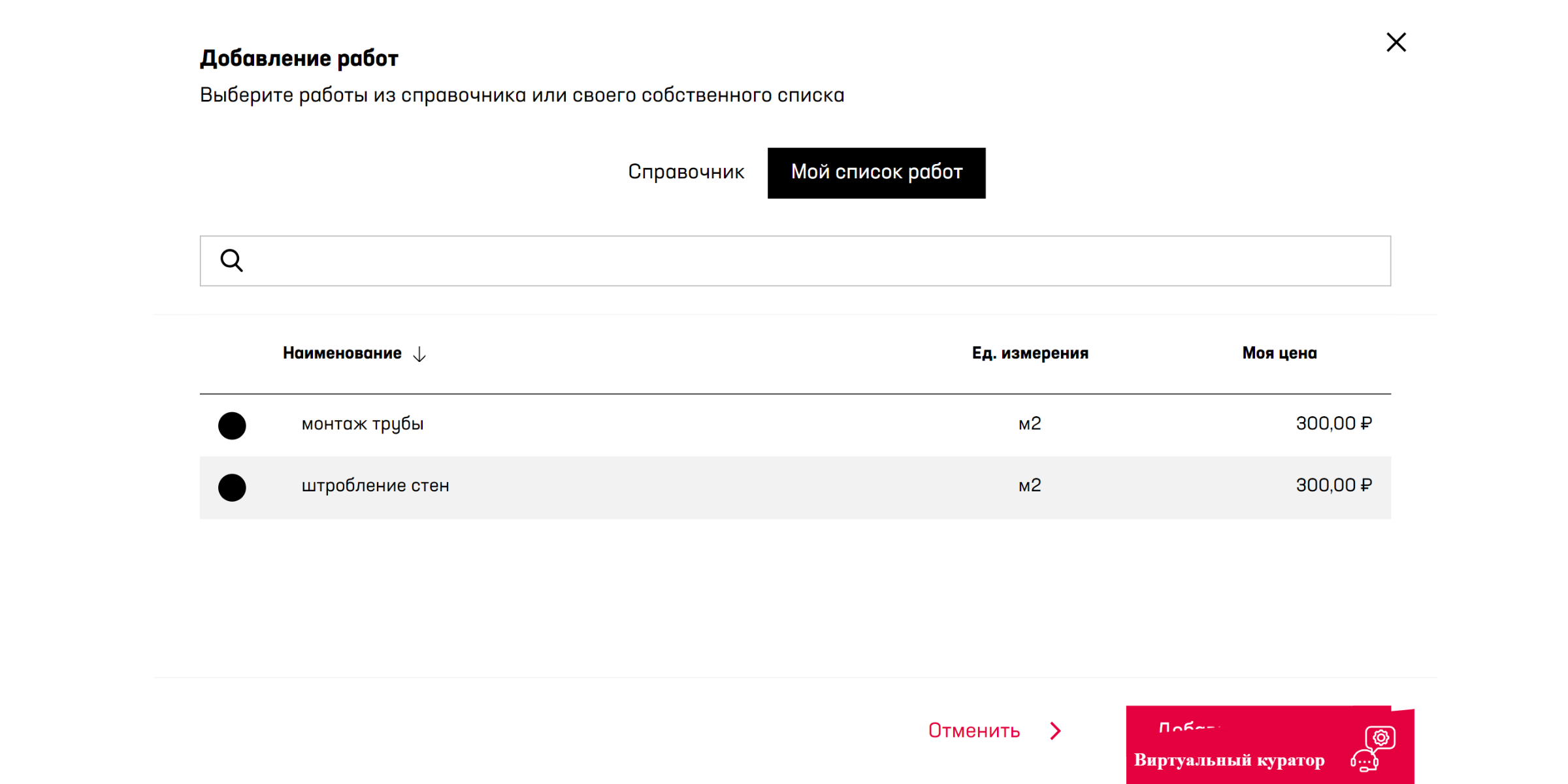Click the м2 unit of штробление стен
Viewport: 1568px width, 784px height.
tap(1029, 486)
